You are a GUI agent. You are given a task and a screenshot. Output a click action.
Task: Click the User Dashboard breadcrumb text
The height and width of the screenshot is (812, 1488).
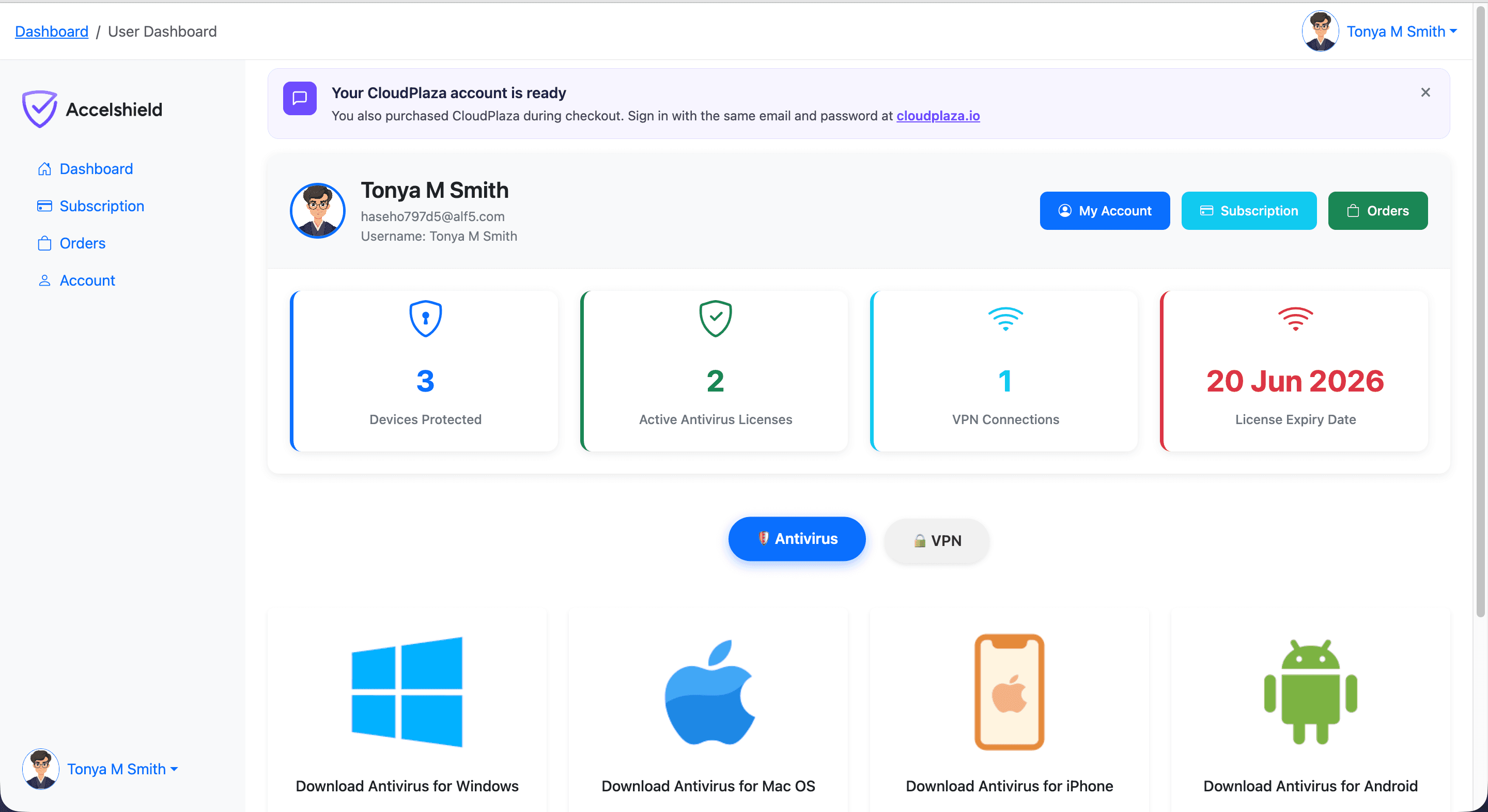(162, 31)
